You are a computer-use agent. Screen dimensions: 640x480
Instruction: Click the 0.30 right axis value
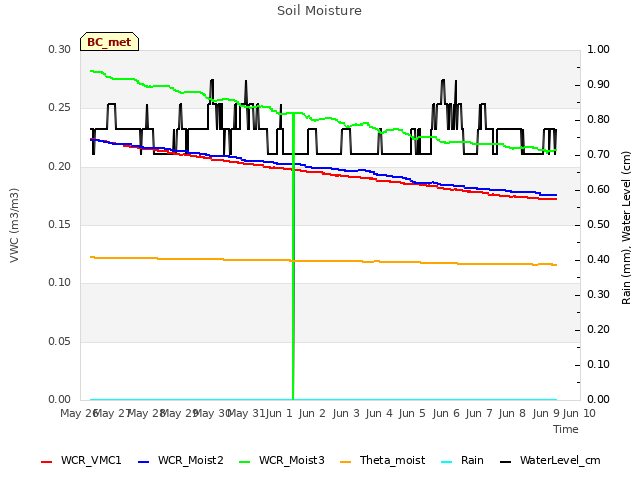click(x=598, y=294)
